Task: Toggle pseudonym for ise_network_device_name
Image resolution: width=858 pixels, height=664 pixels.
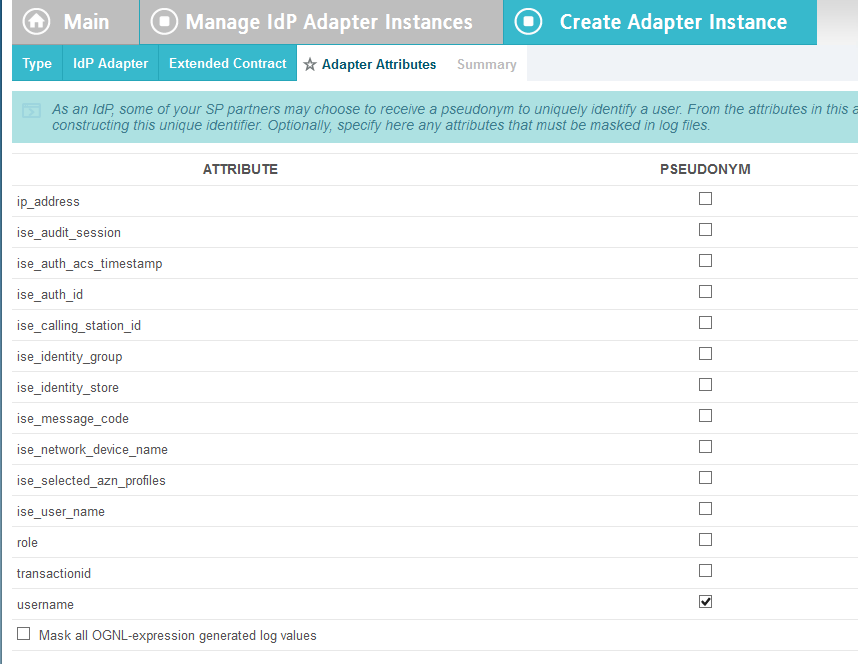Action: tap(705, 447)
